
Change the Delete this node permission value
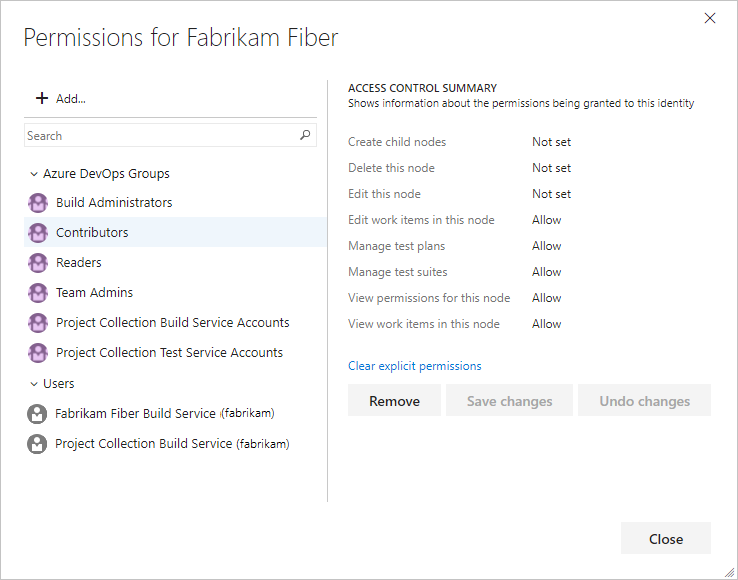coord(551,168)
